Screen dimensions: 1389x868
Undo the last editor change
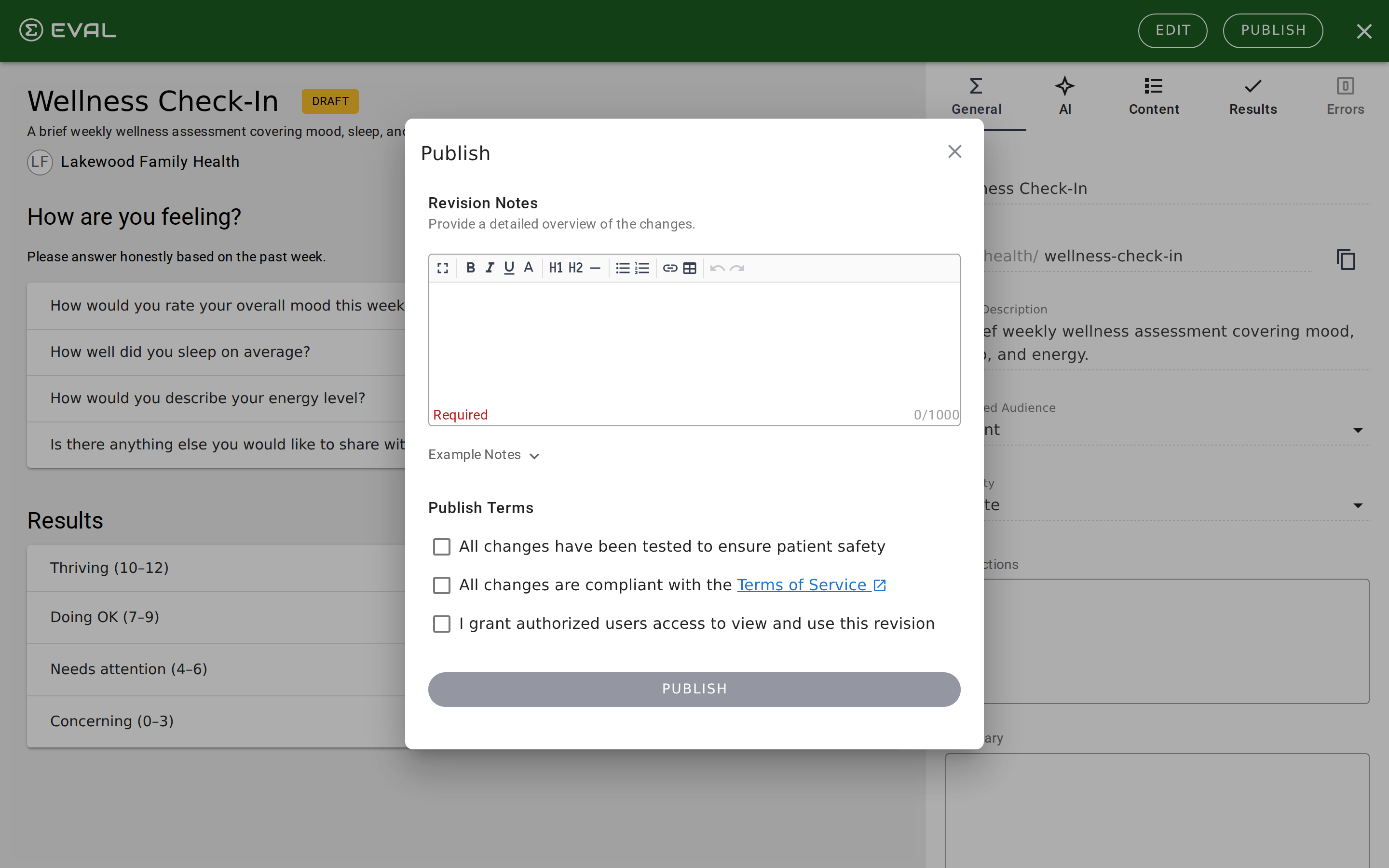[718, 268]
